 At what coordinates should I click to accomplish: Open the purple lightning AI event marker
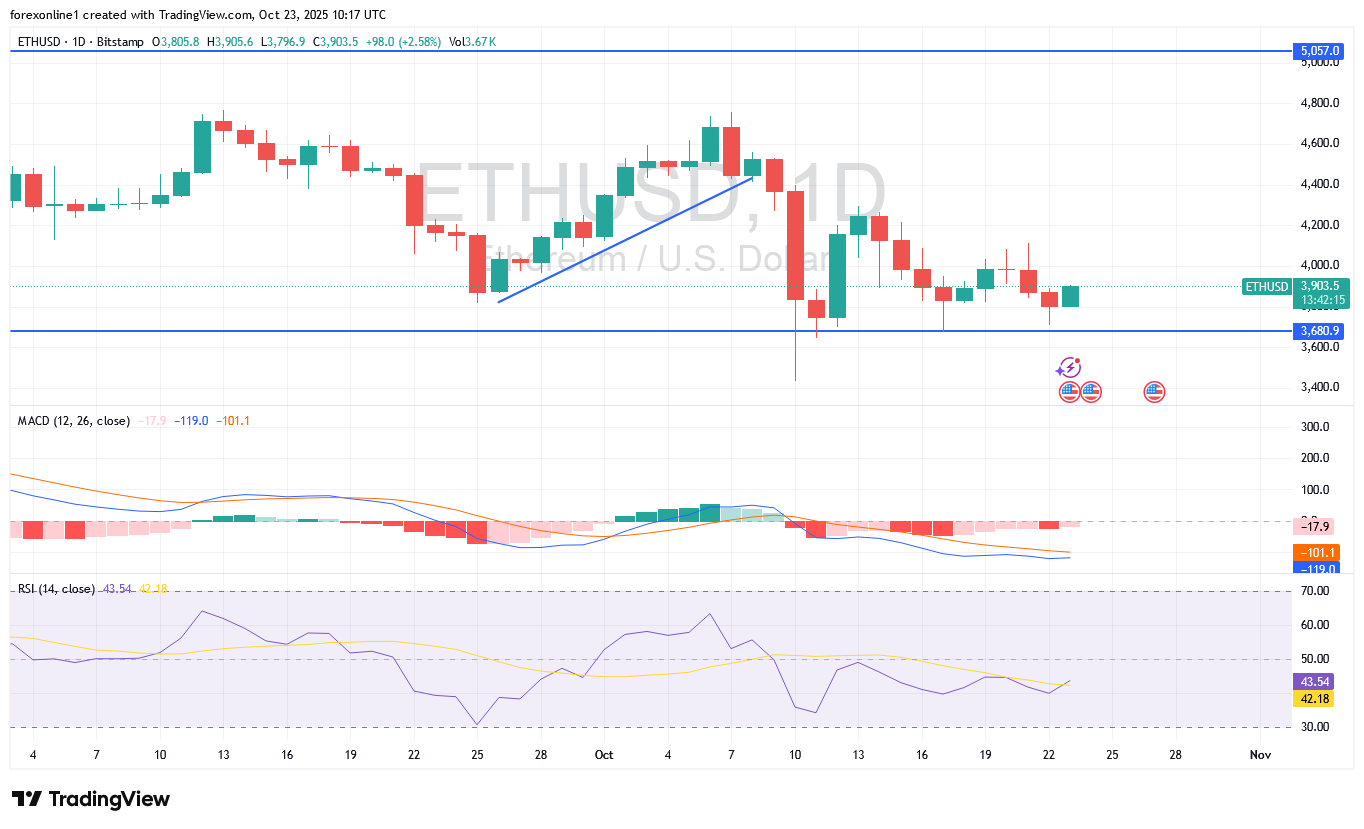tap(1069, 368)
